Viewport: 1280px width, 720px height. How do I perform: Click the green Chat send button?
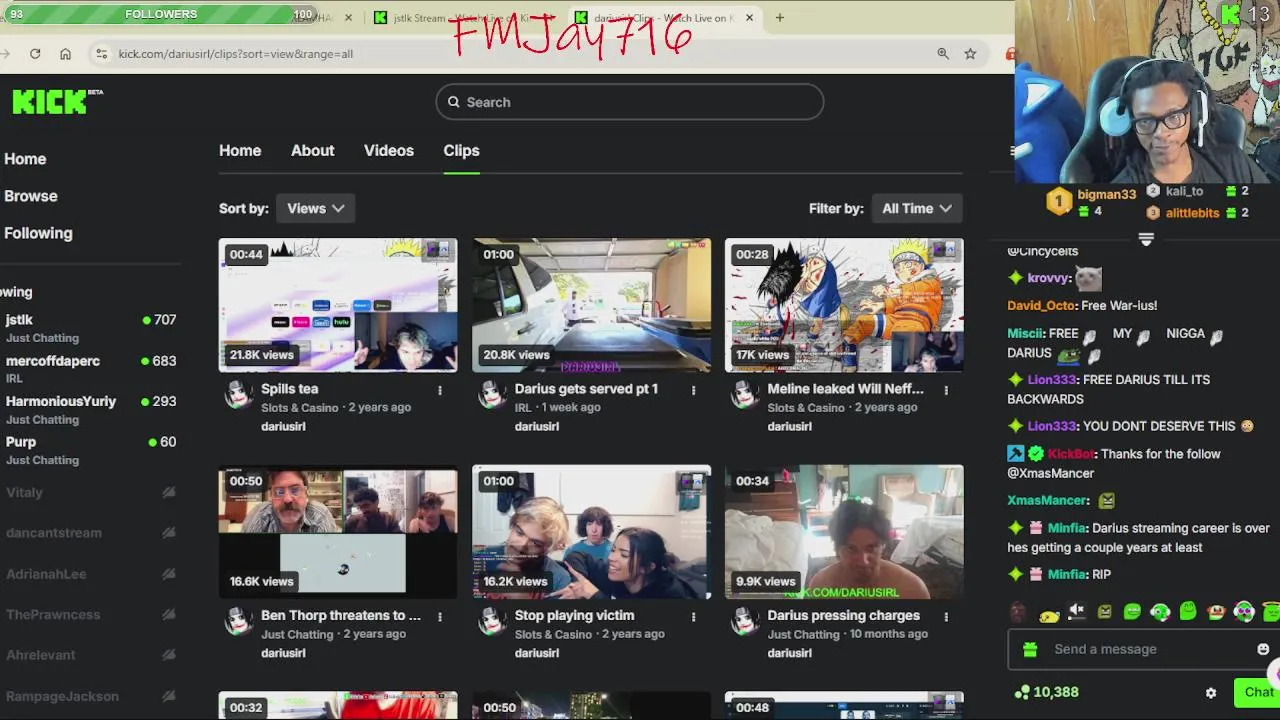click(x=1258, y=692)
